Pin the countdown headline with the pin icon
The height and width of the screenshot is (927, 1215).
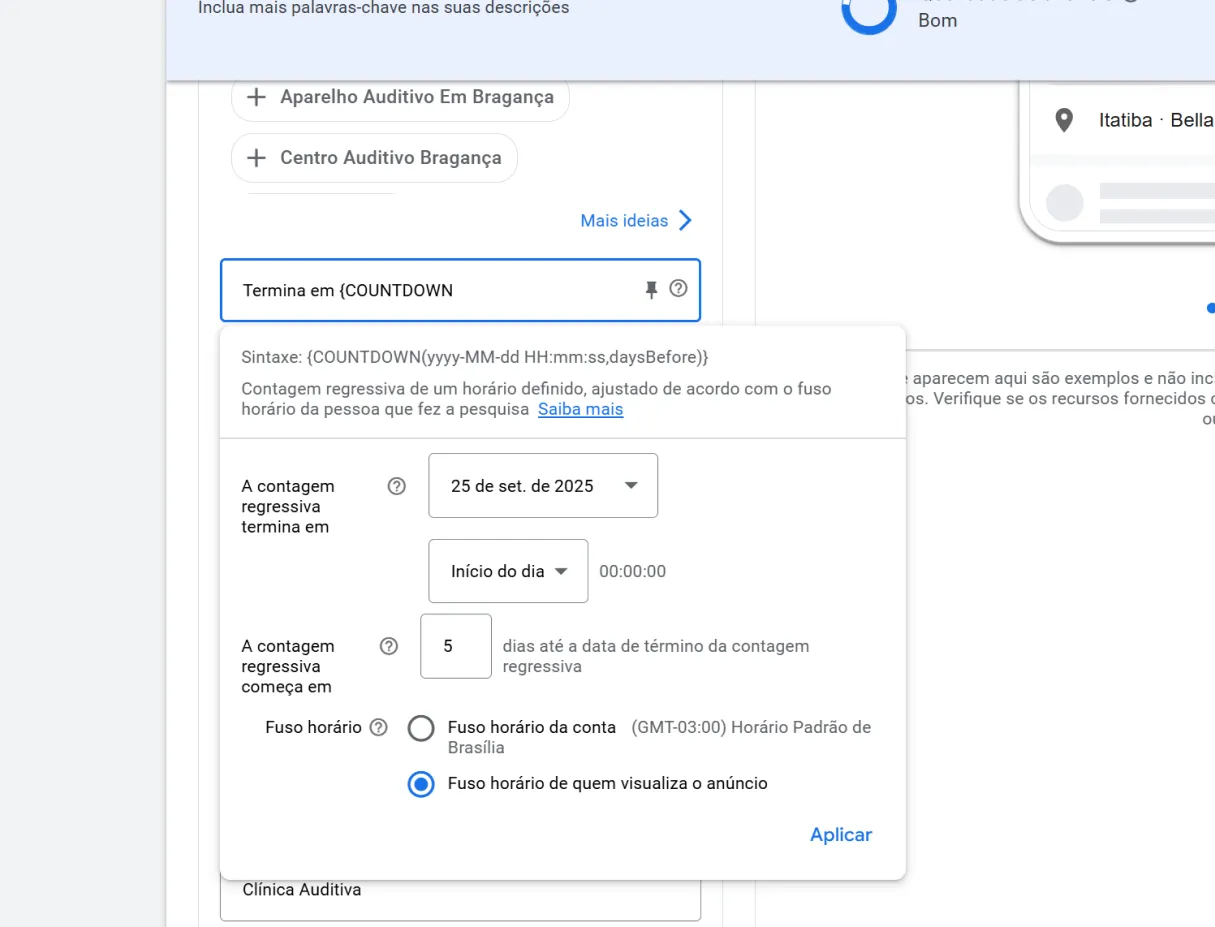click(651, 290)
